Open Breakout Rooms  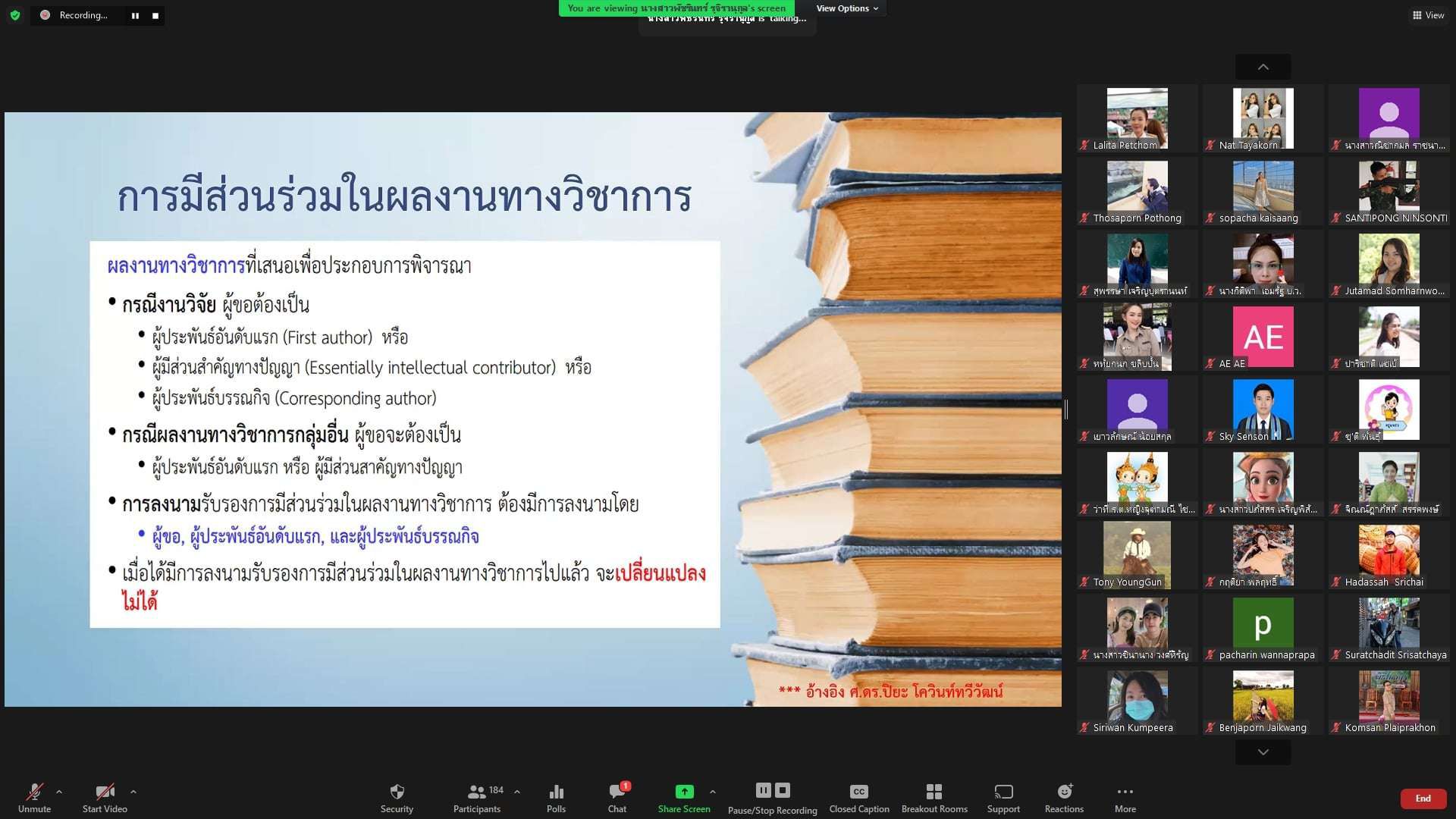click(x=934, y=792)
